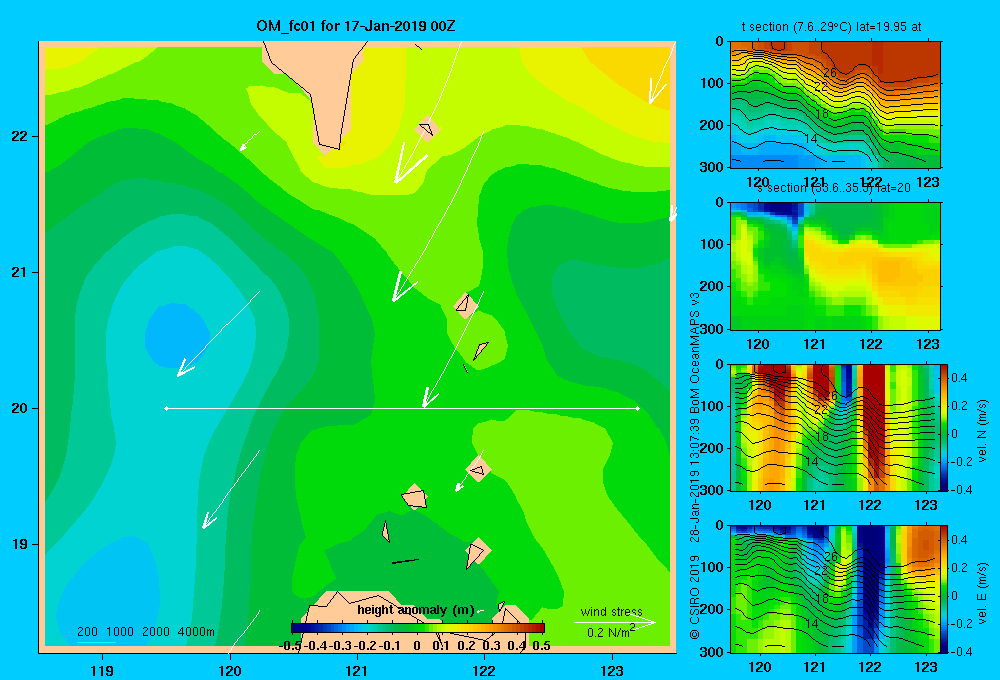Click the wind stress reference arrow in legend
This screenshot has width=1000, height=680.
[x=615, y=623]
